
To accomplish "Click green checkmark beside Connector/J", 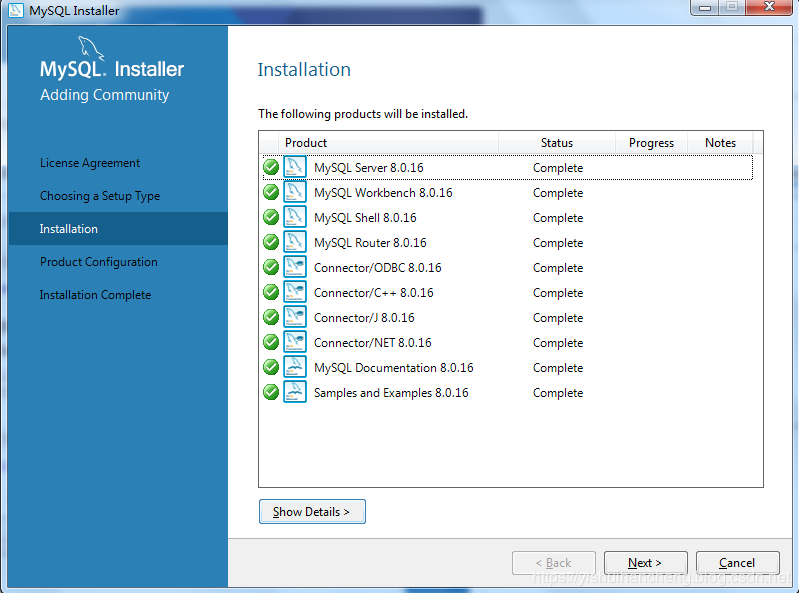I will (x=271, y=317).
